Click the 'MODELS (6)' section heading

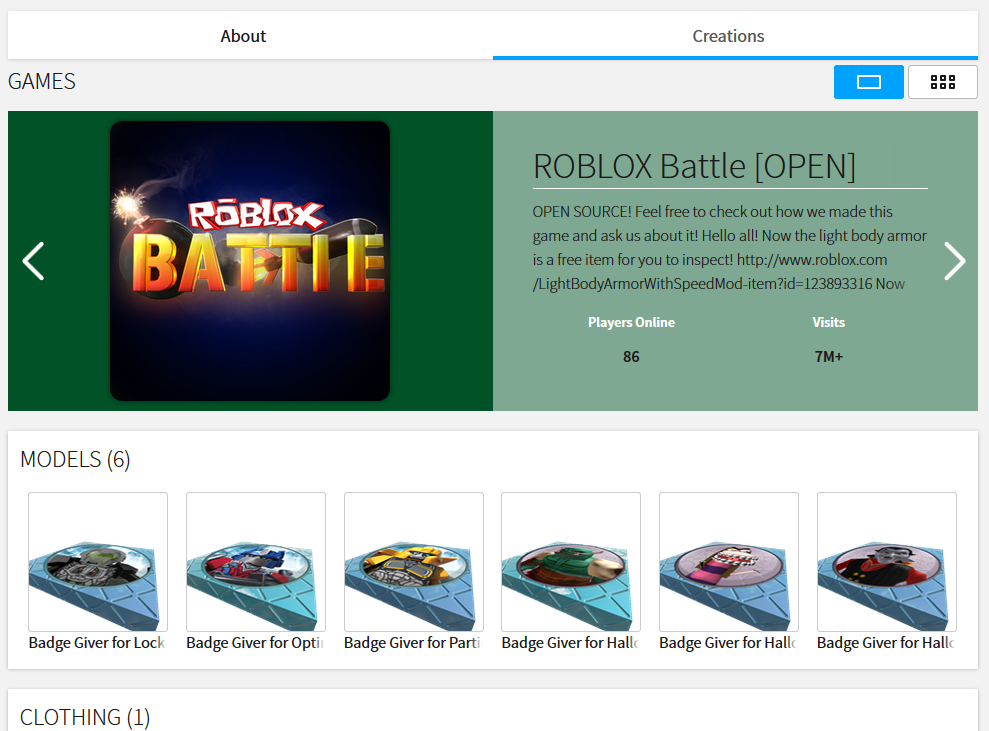coord(75,459)
